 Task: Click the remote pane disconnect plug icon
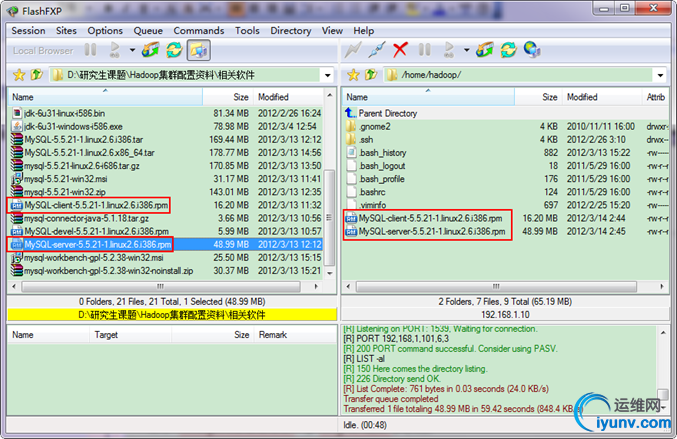click(x=376, y=50)
